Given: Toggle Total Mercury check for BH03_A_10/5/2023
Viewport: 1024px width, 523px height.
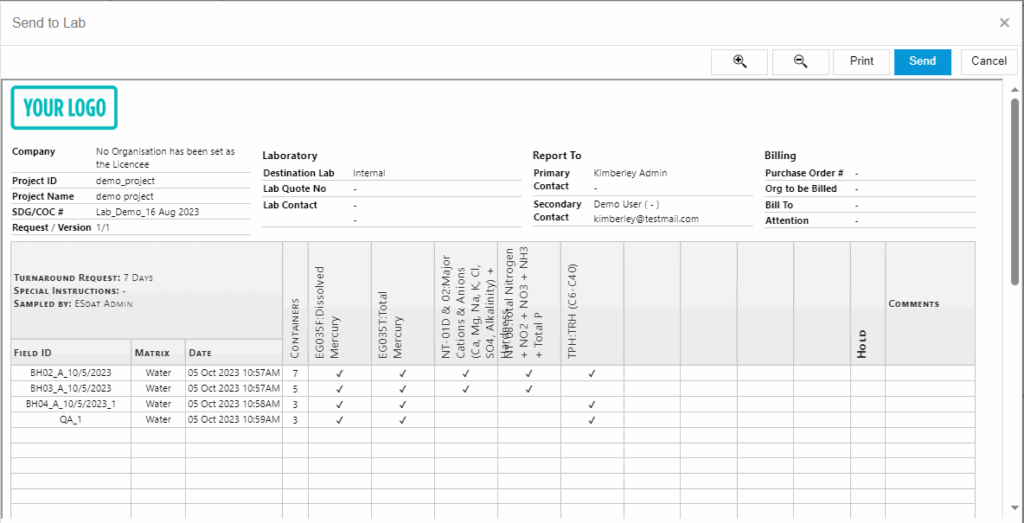Looking at the screenshot, I should [x=402, y=388].
